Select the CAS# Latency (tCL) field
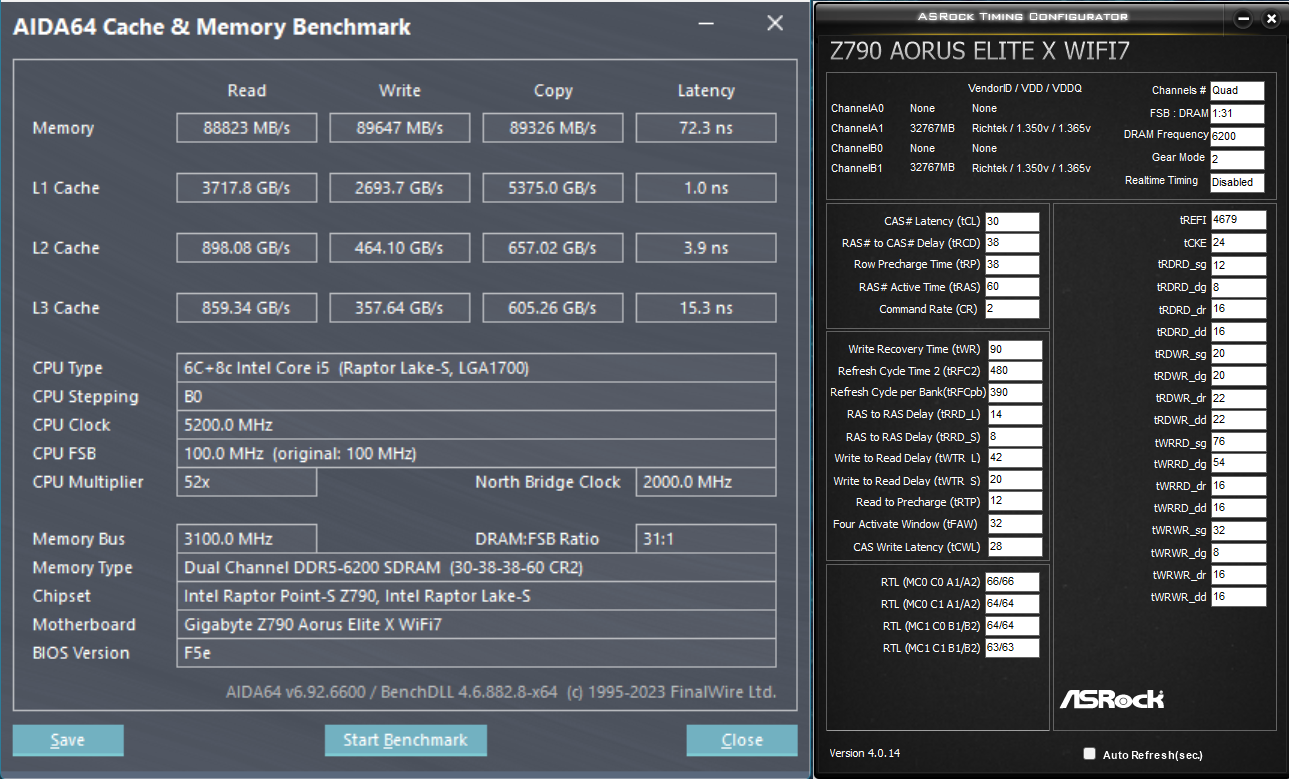1289x779 pixels. pos(1011,221)
